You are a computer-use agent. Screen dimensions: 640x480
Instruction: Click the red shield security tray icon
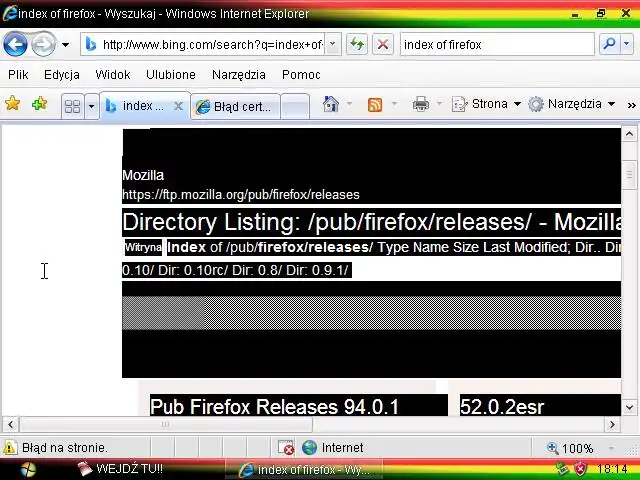[580, 469]
